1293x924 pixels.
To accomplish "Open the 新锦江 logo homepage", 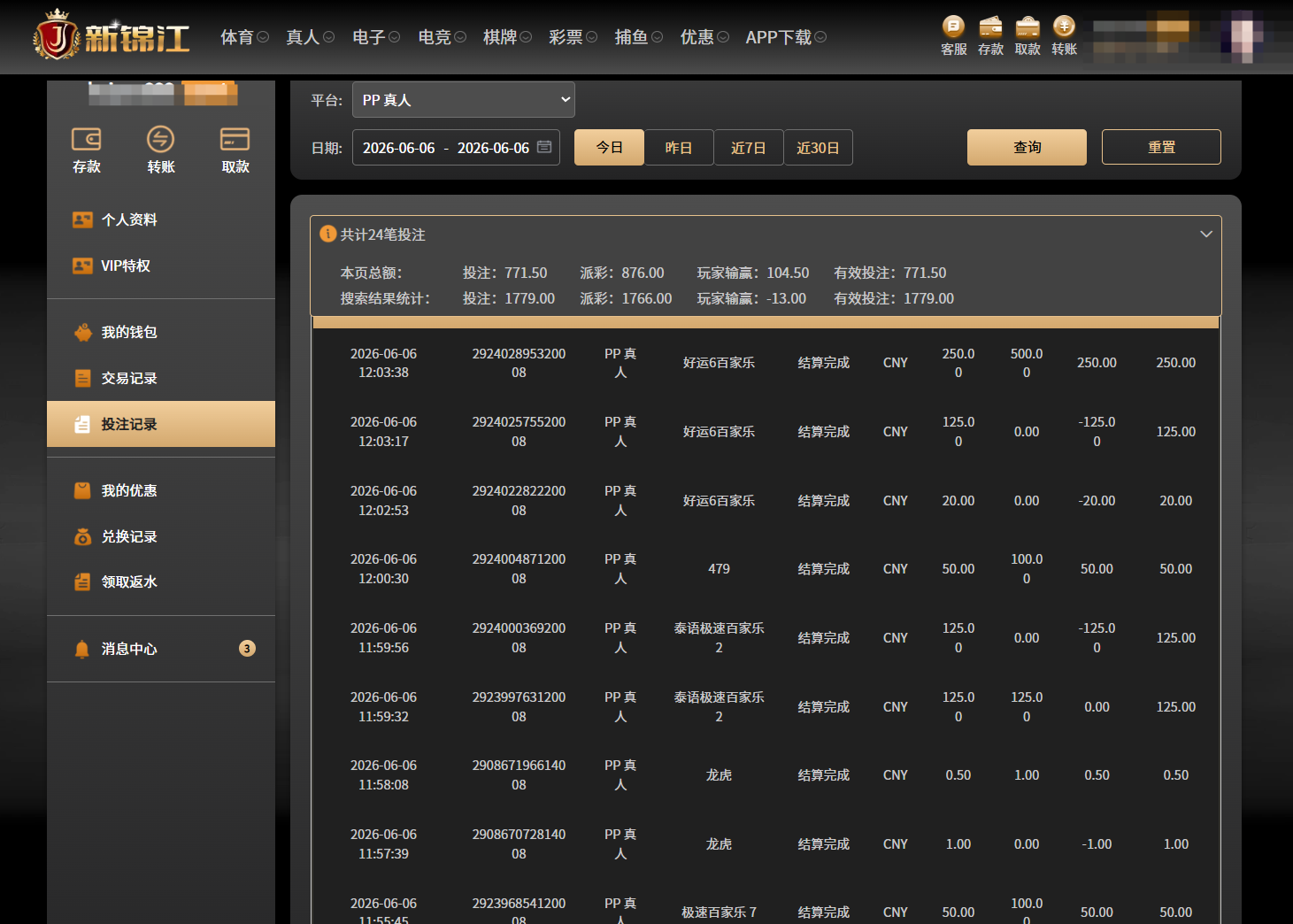I will 112,36.
